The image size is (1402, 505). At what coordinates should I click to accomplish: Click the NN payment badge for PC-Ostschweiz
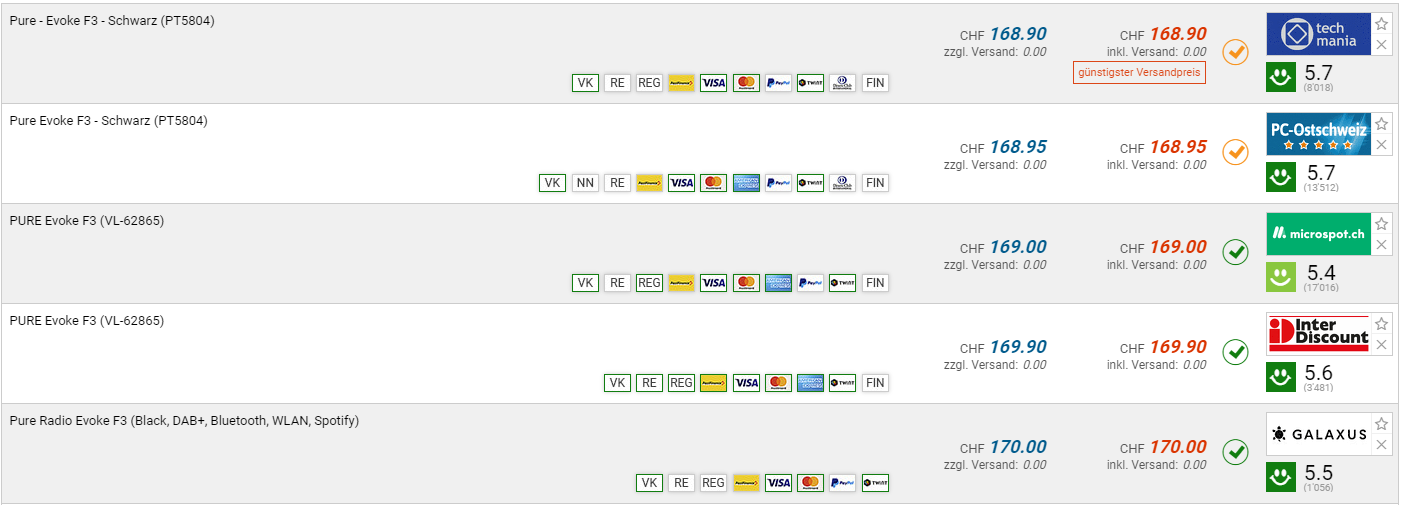[x=585, y=183]
